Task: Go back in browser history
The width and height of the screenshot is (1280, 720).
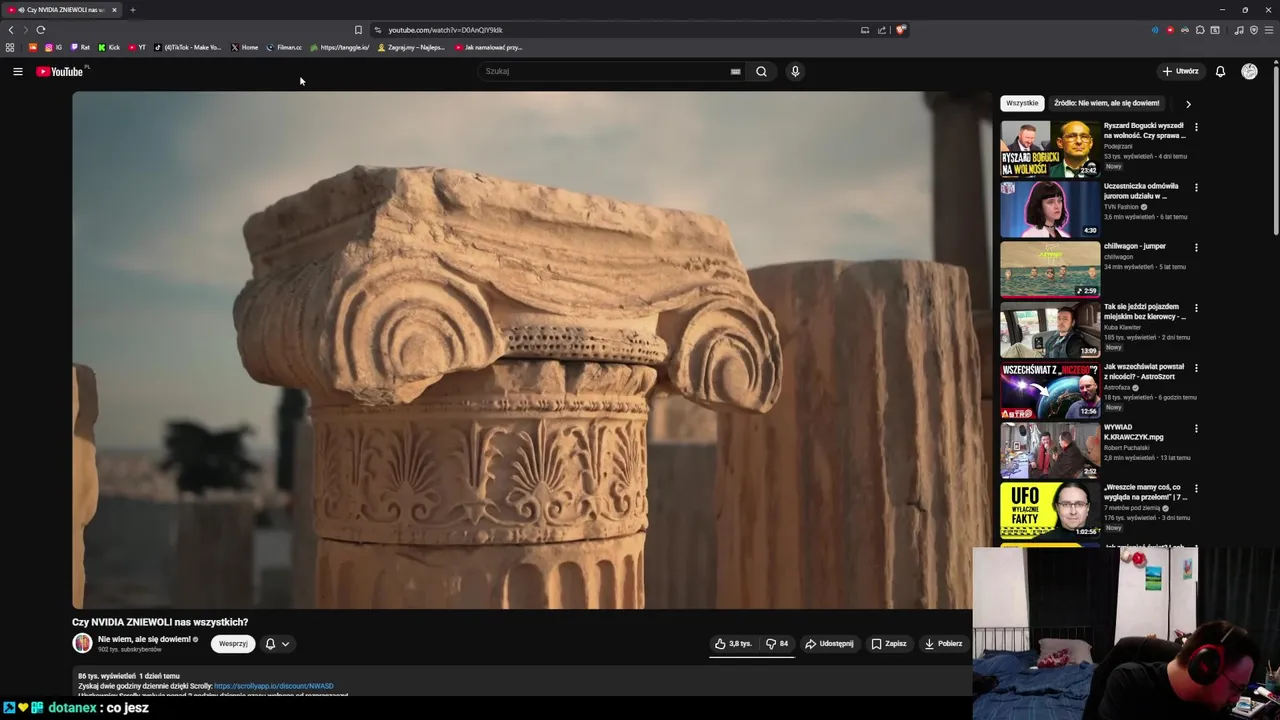Action: tap(11, 30)
